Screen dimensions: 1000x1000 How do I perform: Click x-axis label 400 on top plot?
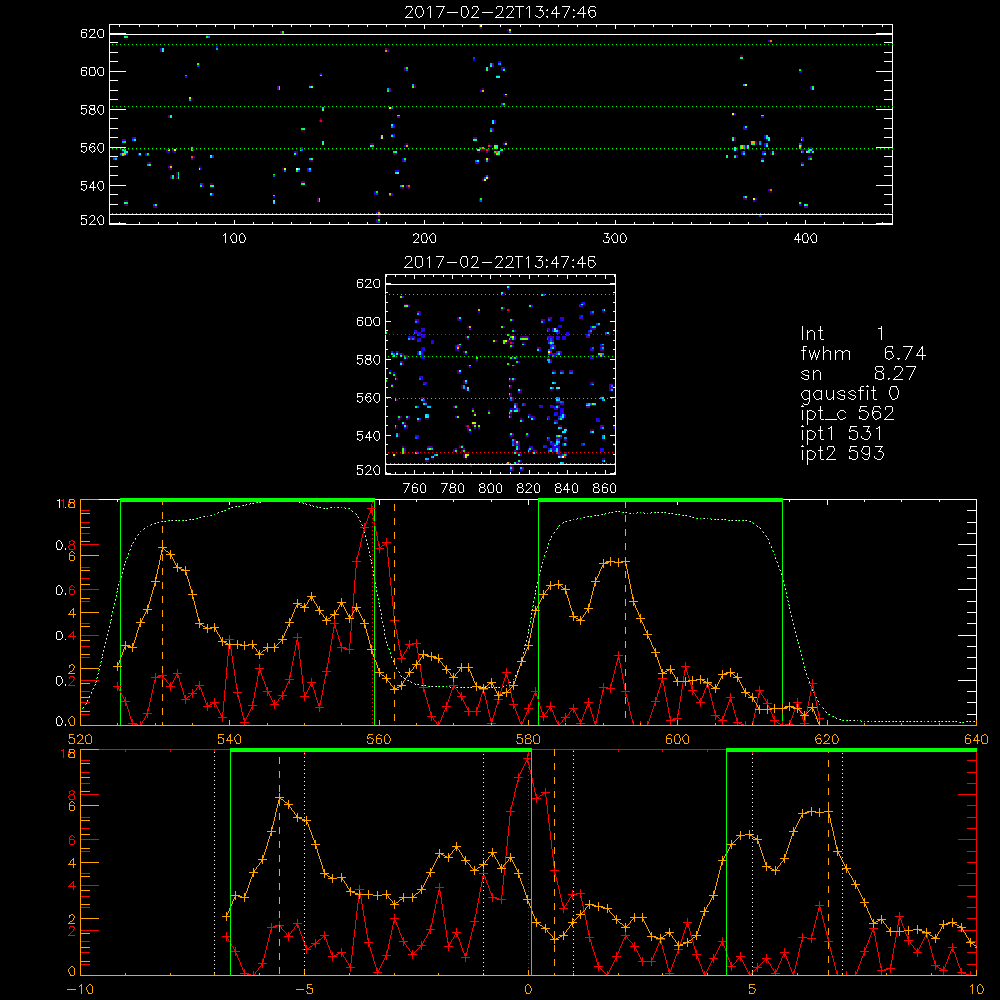coord(805,239)
